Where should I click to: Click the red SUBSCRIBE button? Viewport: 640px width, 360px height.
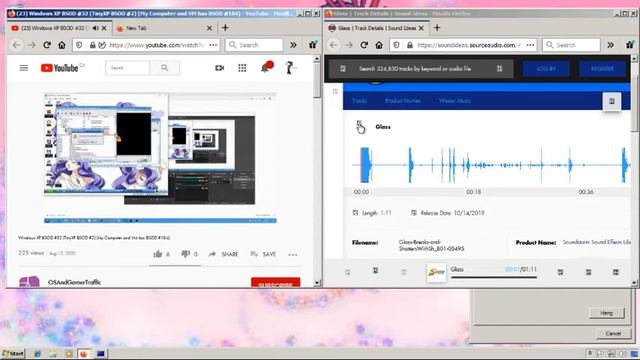point(276,282)
